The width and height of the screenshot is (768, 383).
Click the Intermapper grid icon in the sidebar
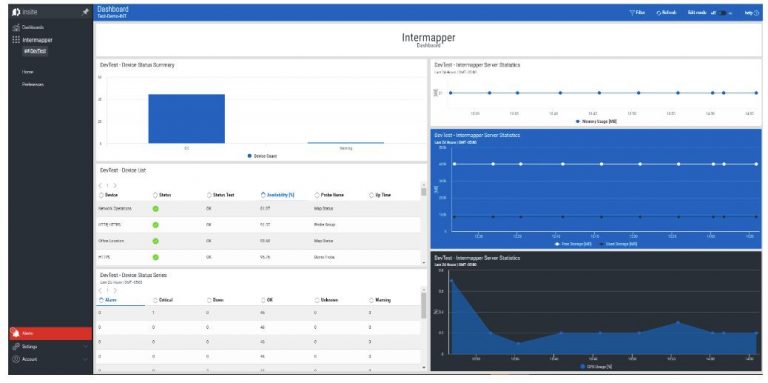click(x=16, y=40)
